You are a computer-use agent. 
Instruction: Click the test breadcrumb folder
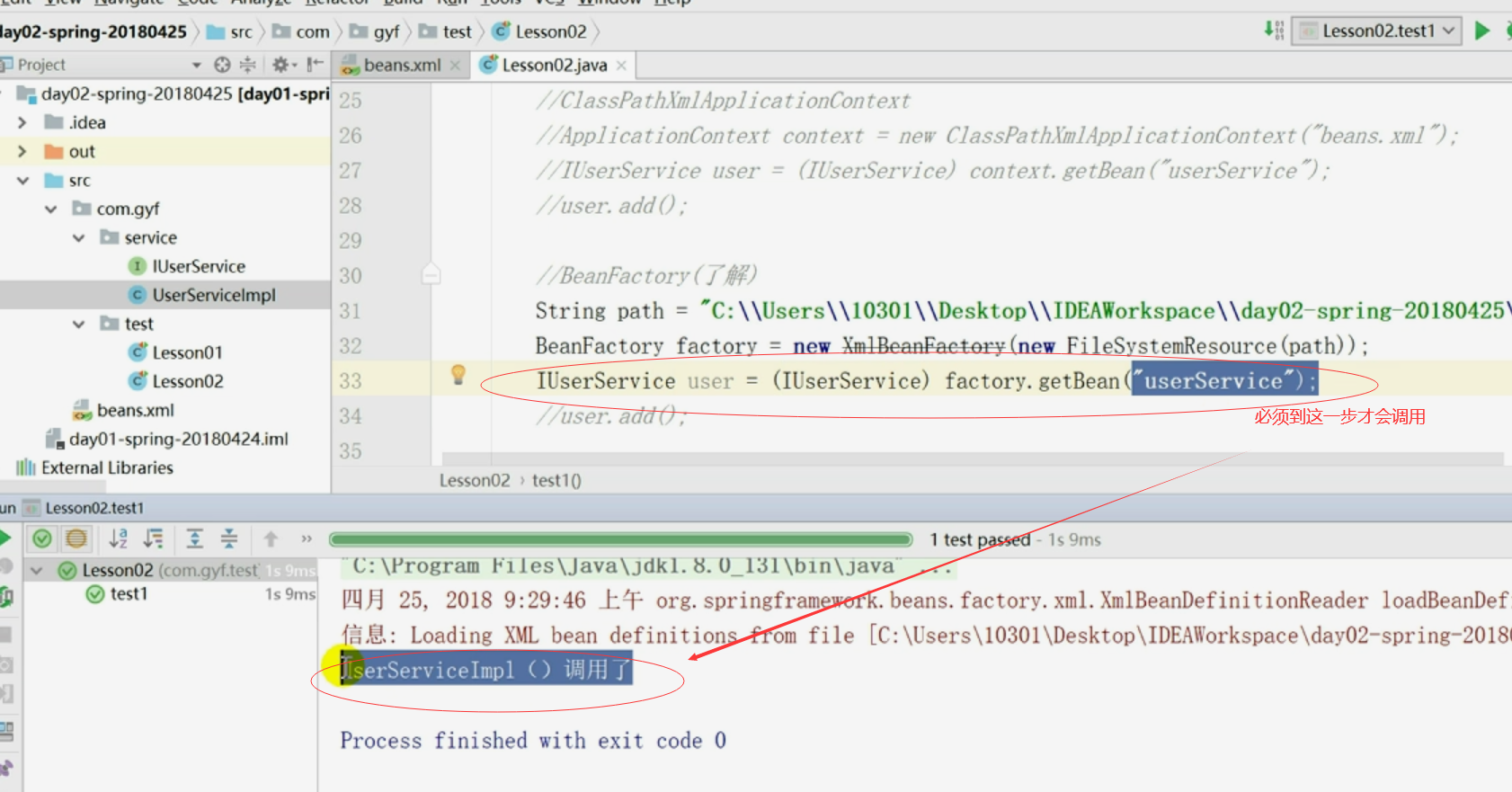[446, 32]
